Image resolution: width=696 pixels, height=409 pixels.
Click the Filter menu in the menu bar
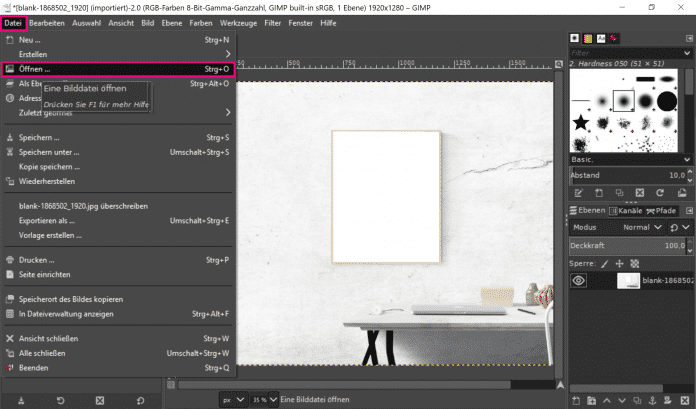(x=273, y=21)
